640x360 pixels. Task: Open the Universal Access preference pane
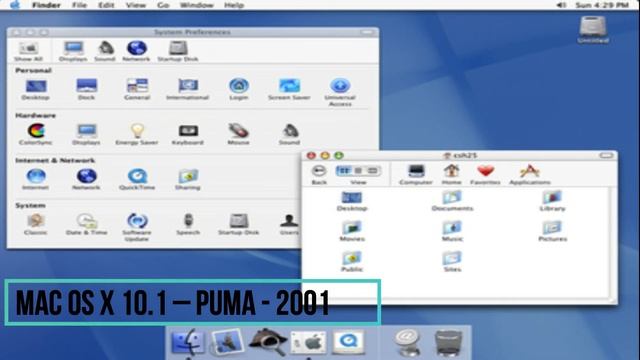click(x=340, y=93)
